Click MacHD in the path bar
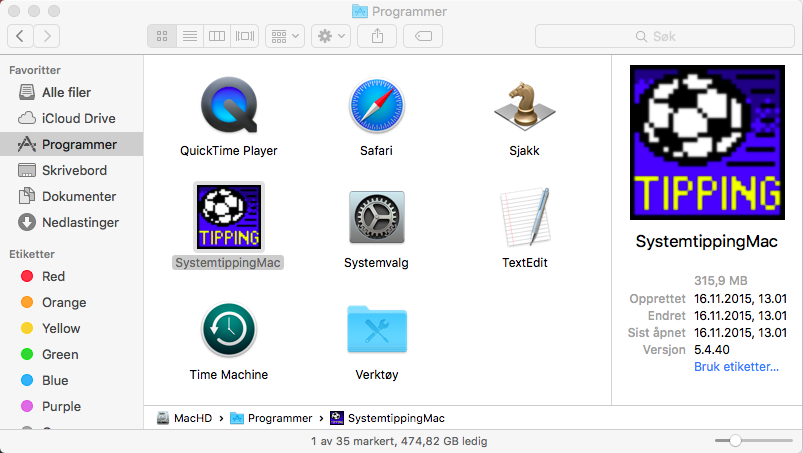The height and width of the screenshot is (453, 803). point(184,418)
